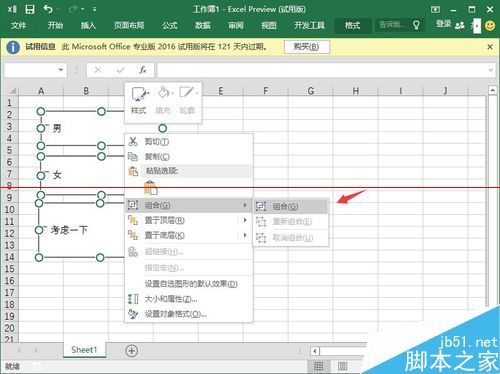The image size is (500, 374).
Task: Click the horizontal scrollbar left arrow
Action: pos(315,351)
